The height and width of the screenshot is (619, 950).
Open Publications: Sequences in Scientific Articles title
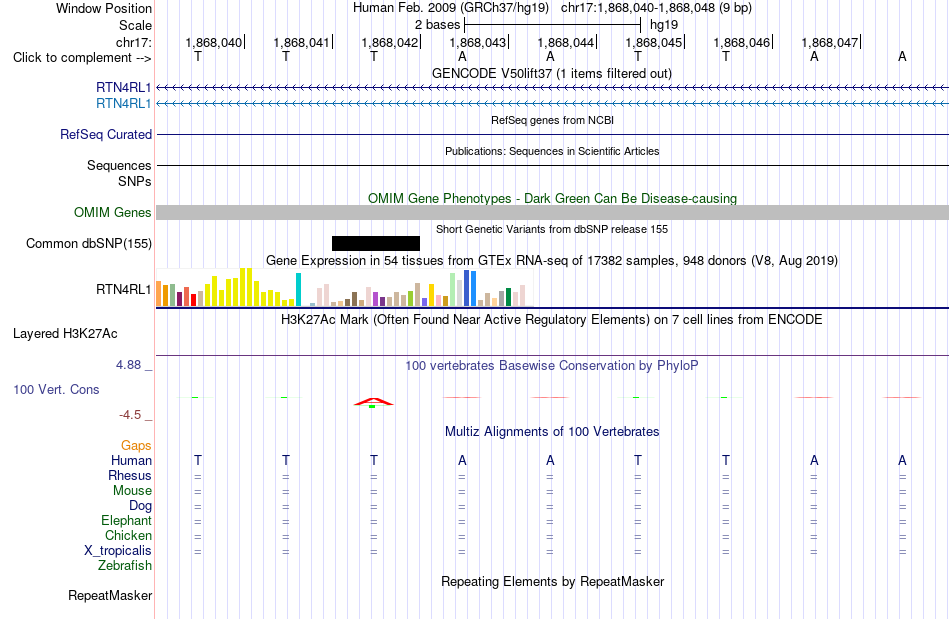coord(552,151)
